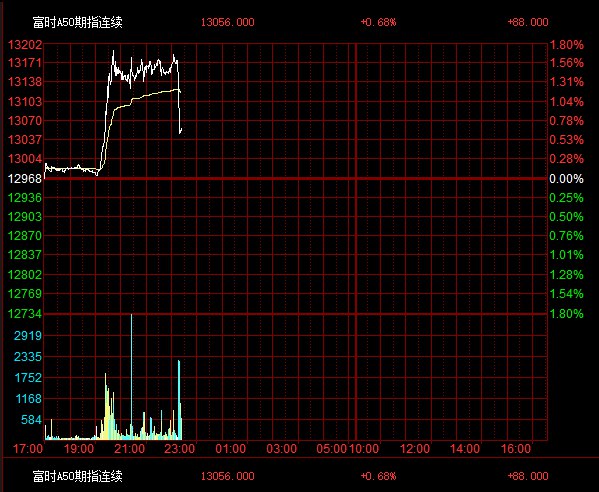Click the 2919 volume axis label
The width and height of the screenshot is (599, 492).
pyautogui.click(x=28, y=336)
